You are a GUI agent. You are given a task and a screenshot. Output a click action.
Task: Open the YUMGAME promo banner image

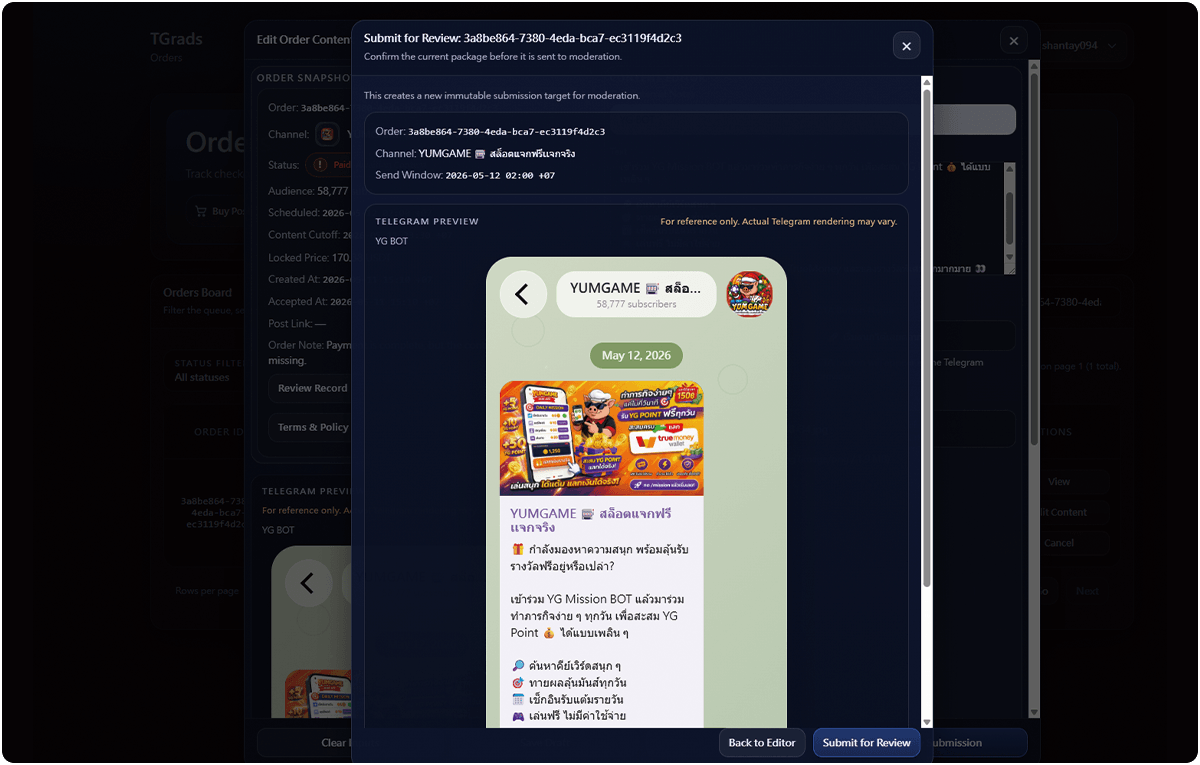601,438
